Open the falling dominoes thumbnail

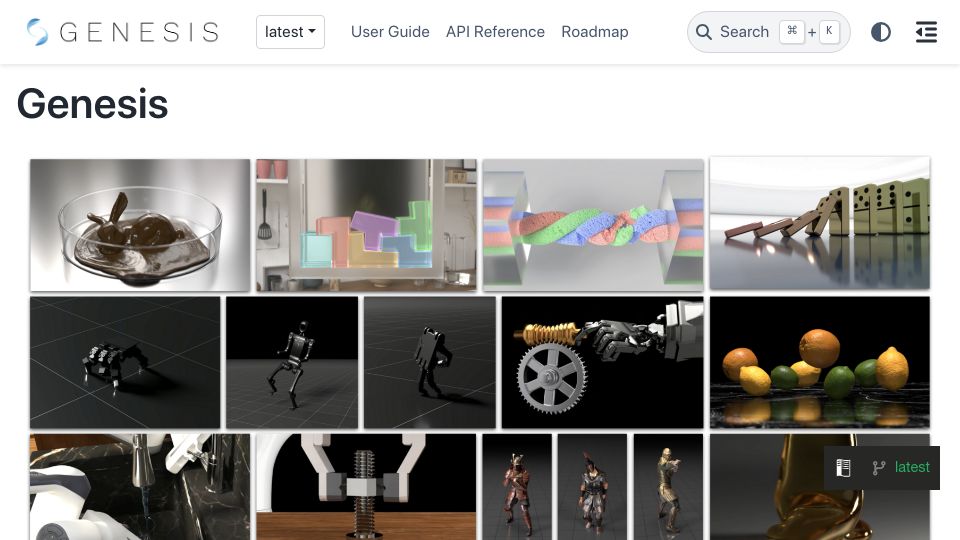point(820,223)
